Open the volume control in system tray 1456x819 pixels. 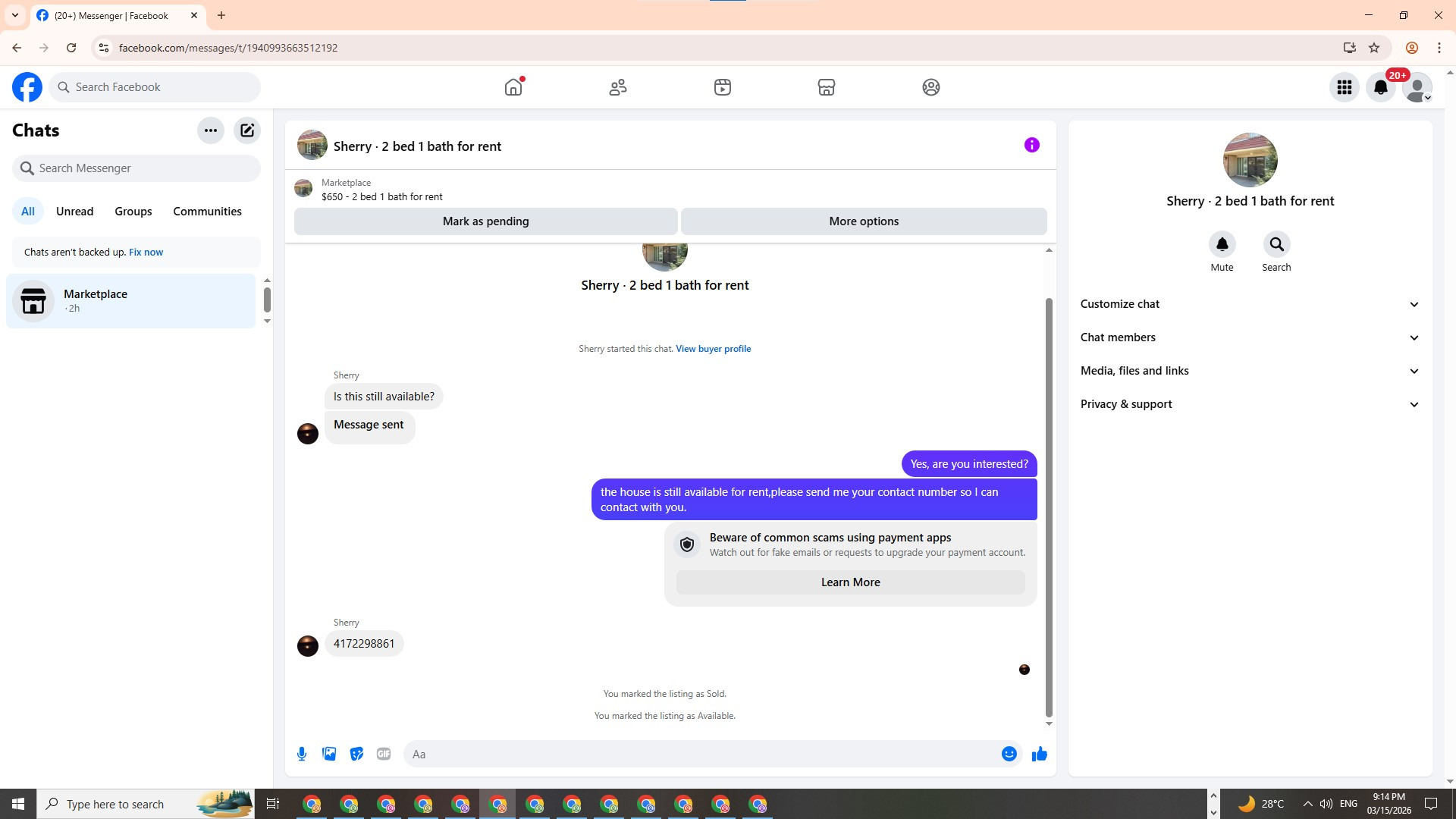[x=1326, y=804]
